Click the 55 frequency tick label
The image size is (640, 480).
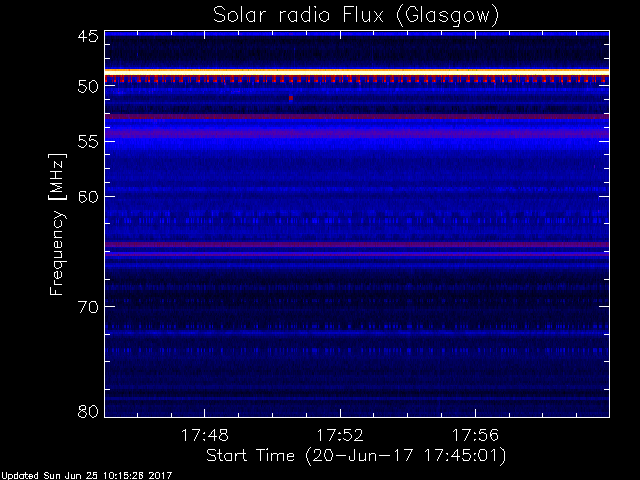[x=88, y=141]
